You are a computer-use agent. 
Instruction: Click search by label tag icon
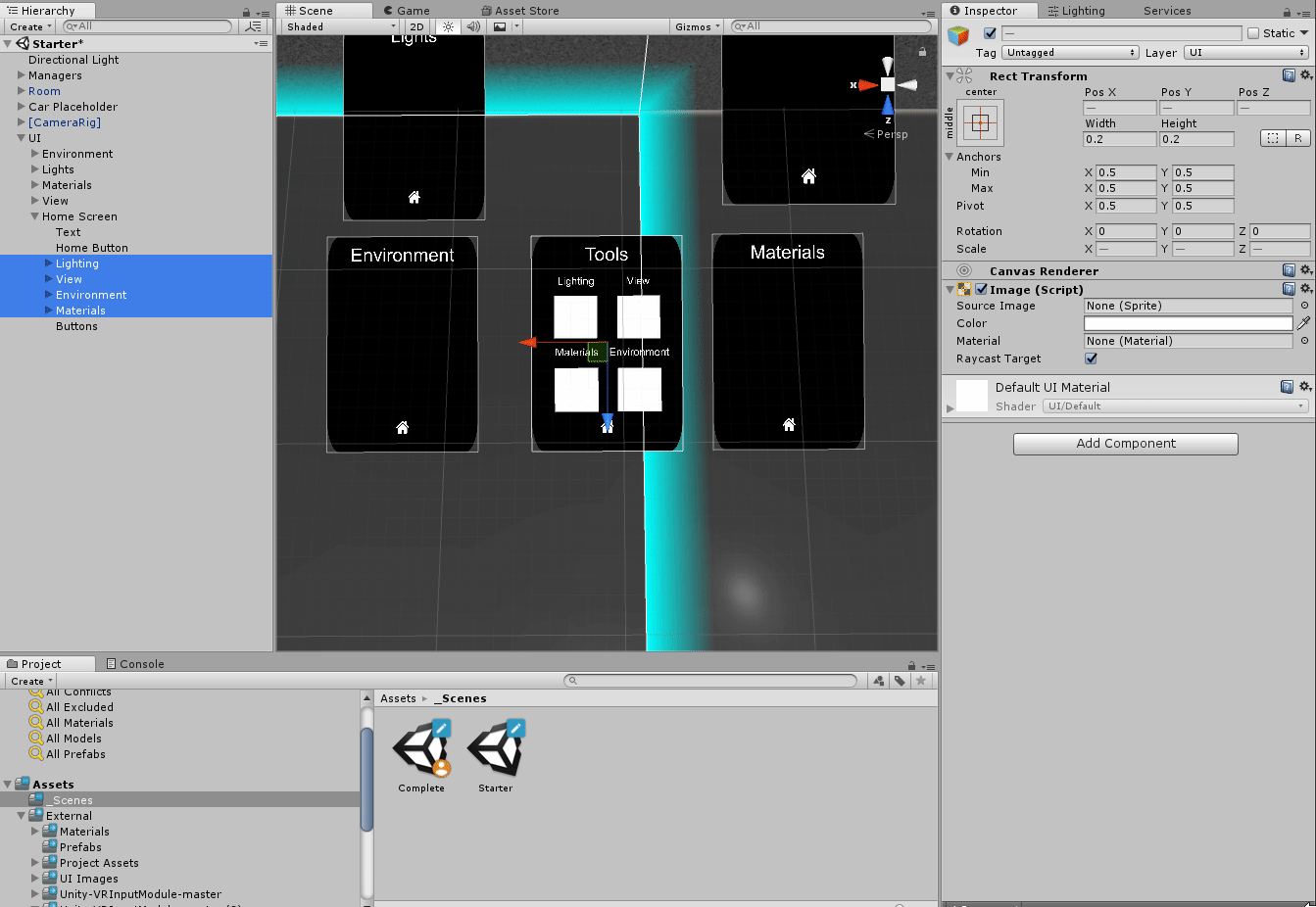click(x=900, y=681)
